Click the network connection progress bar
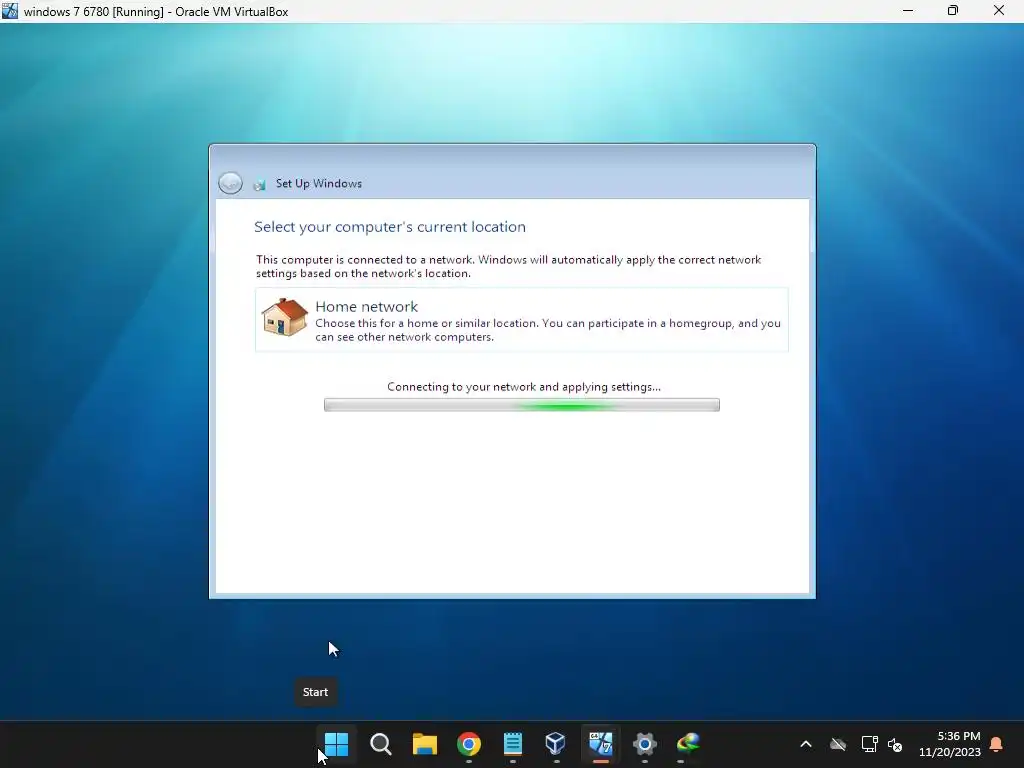This screenshot has width=1024, height=768. [x=522, y=405]
